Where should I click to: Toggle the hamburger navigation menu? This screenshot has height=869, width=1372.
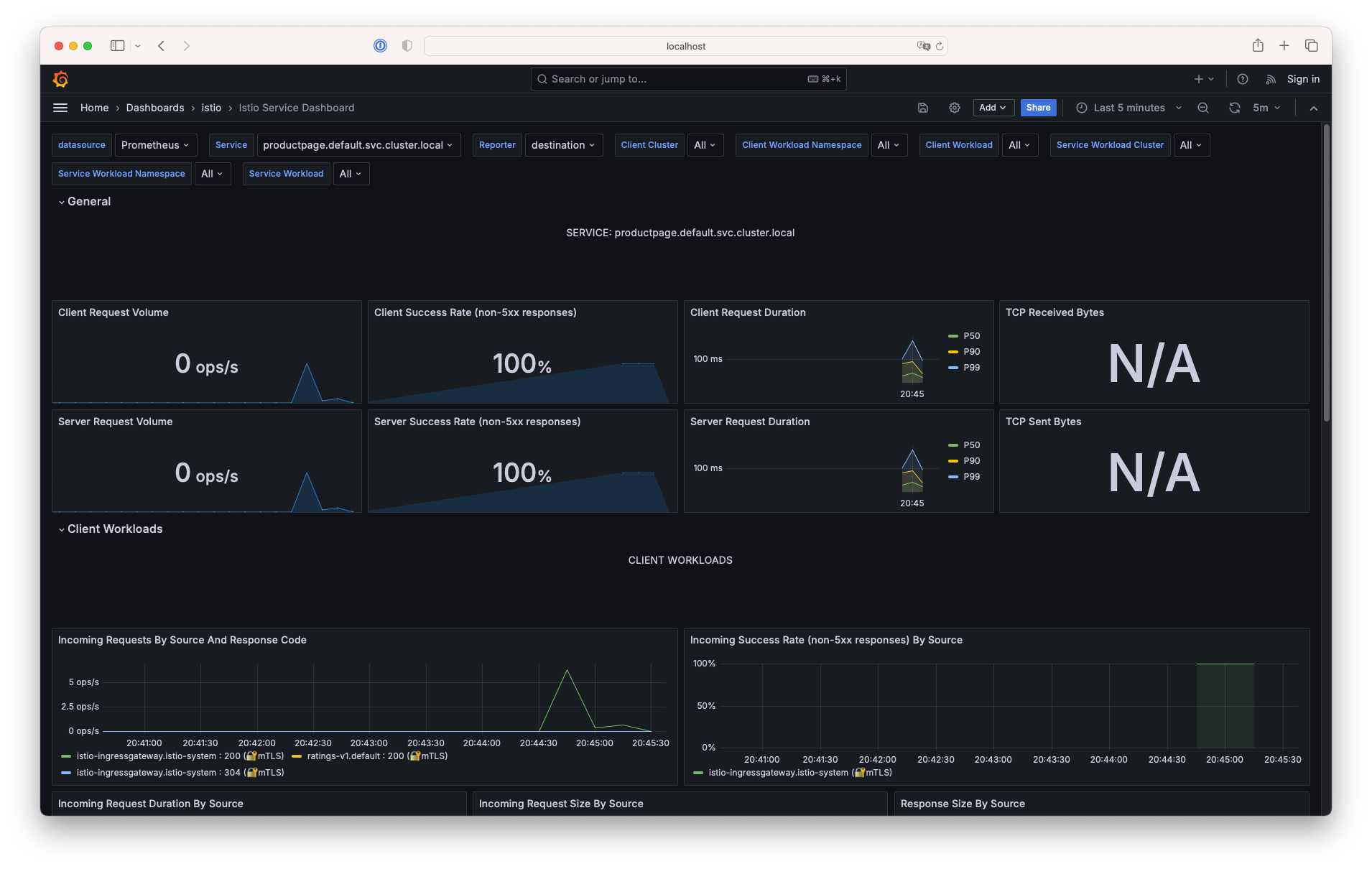(60, 108)
